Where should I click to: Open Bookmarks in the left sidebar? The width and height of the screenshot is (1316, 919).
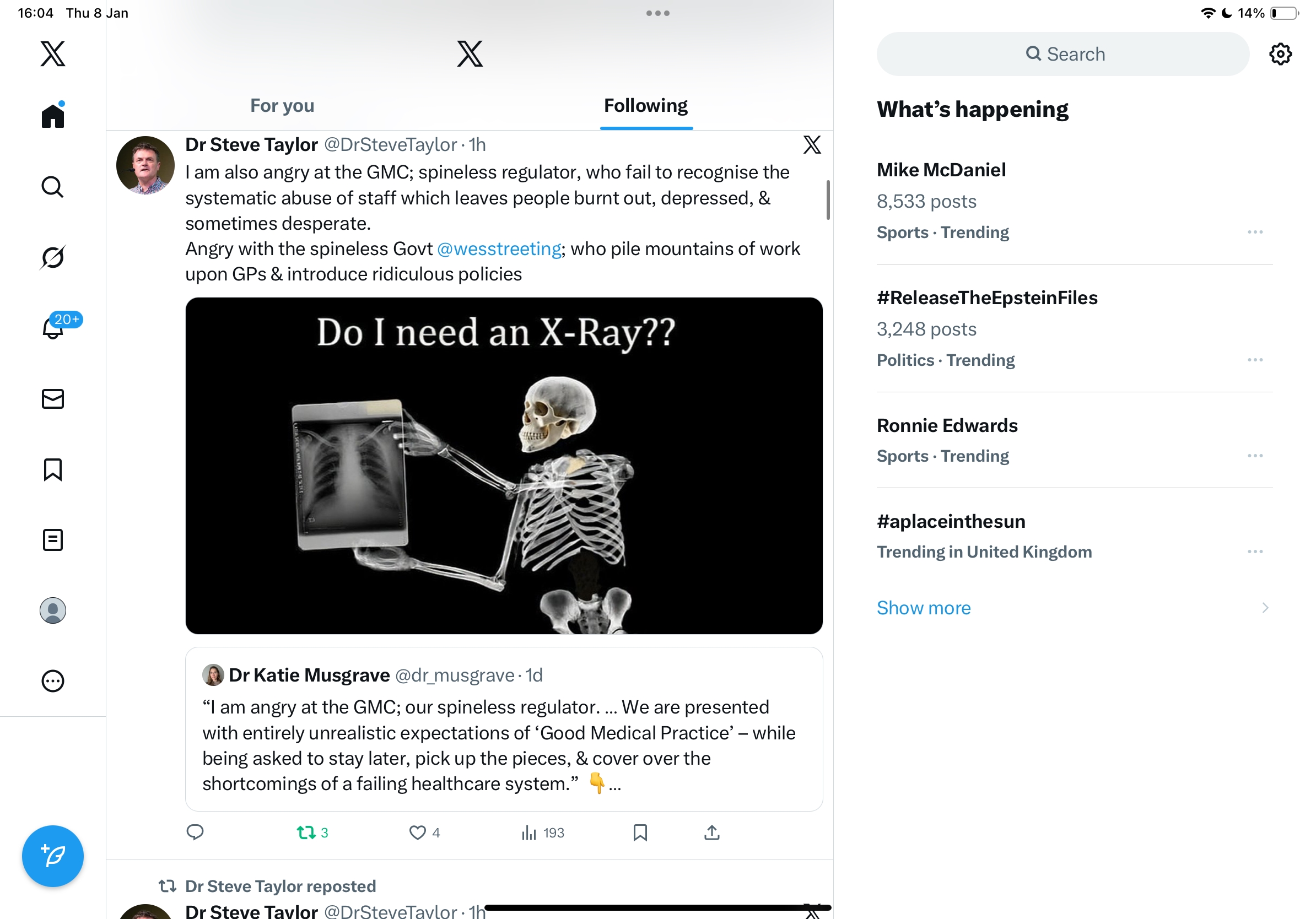click(x=53, y=469)
